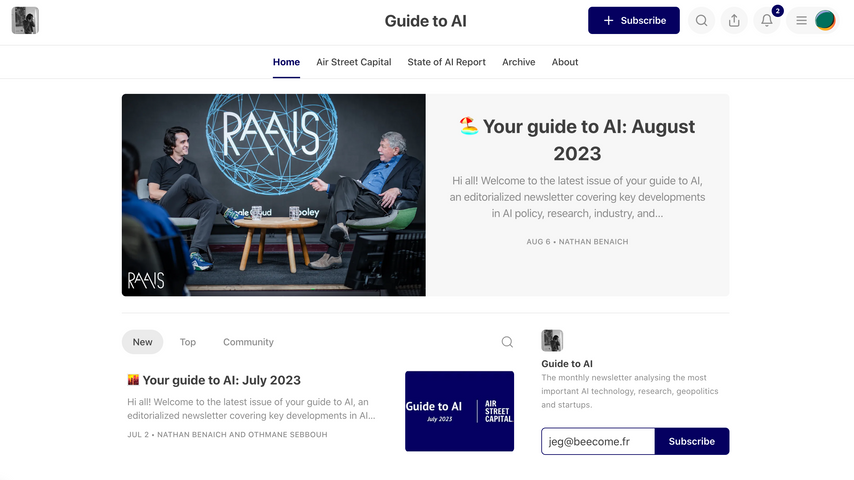
Task: Click the AUG 6 Nathan Benaich byline
Action: (x=577, y=241)
